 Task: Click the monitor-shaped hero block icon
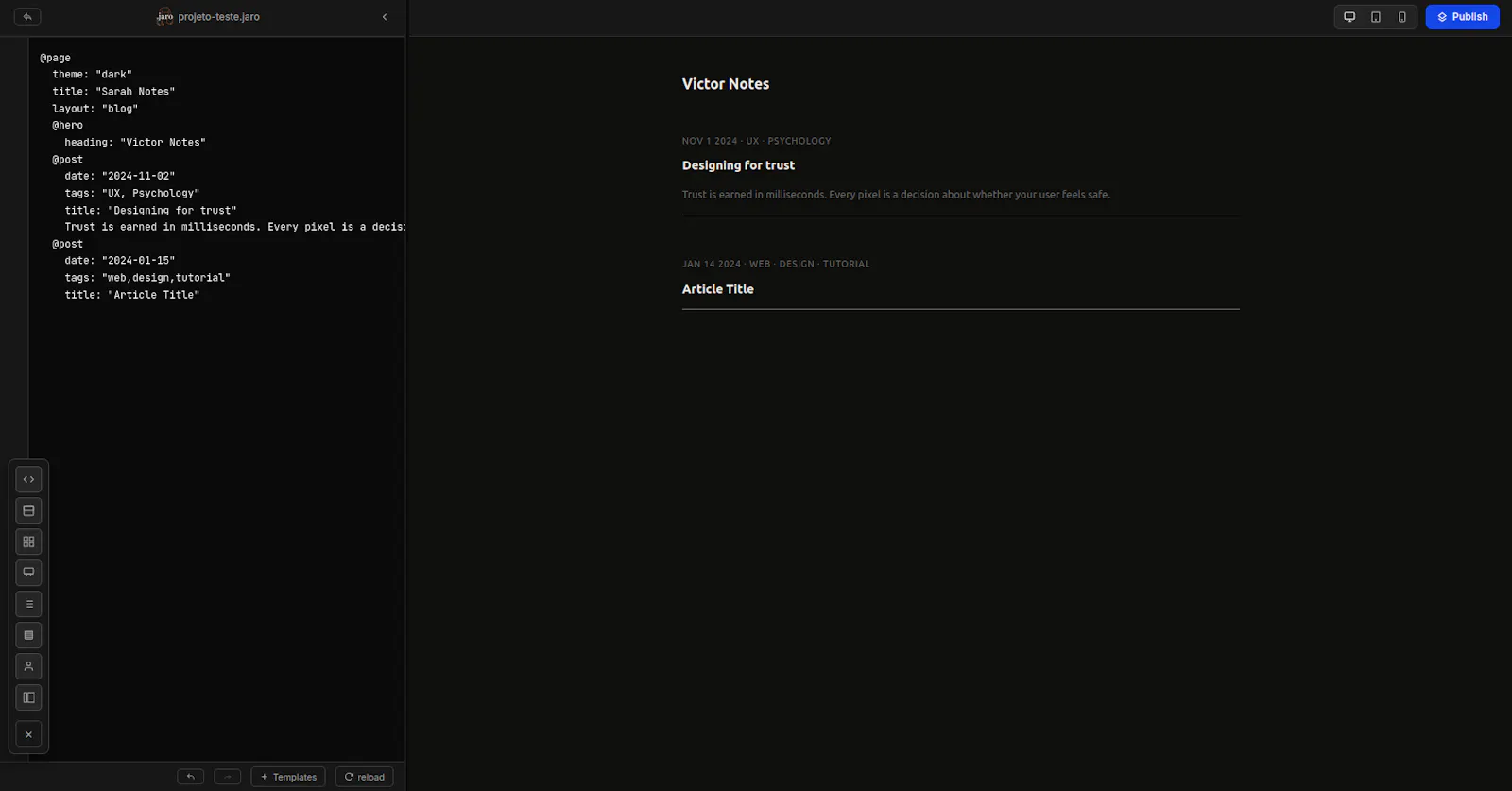pyautogui.click(x=28, y=573)
